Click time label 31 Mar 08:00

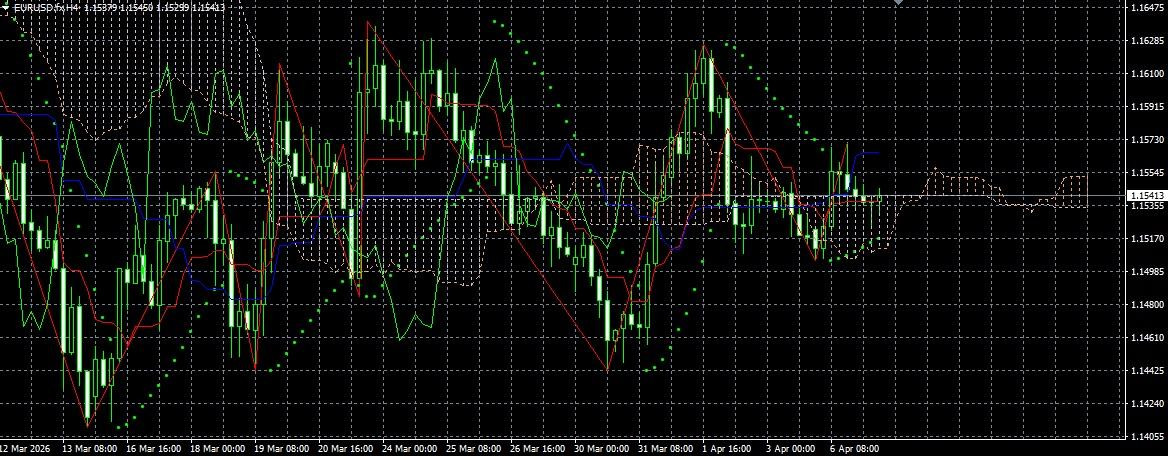(666, 449)
